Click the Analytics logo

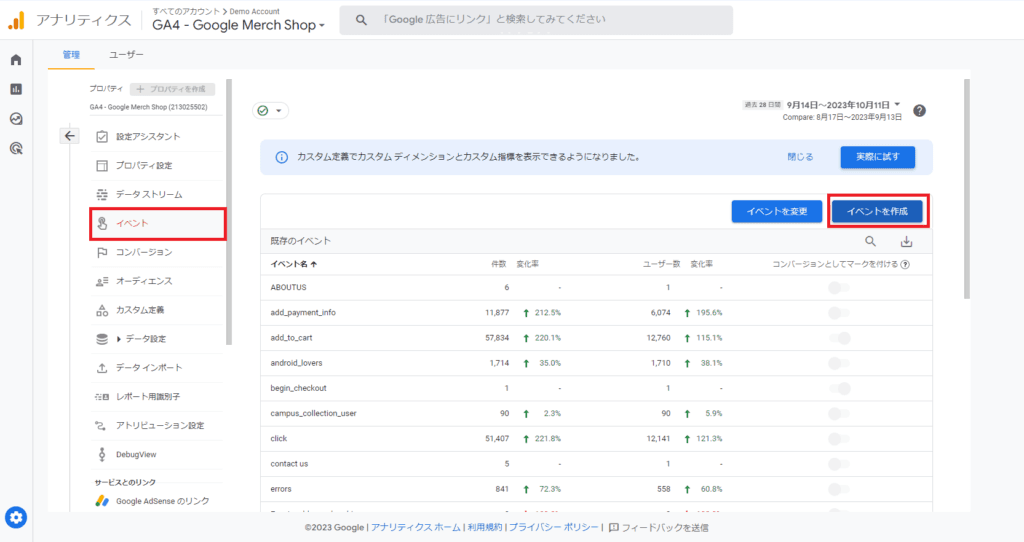16,20
